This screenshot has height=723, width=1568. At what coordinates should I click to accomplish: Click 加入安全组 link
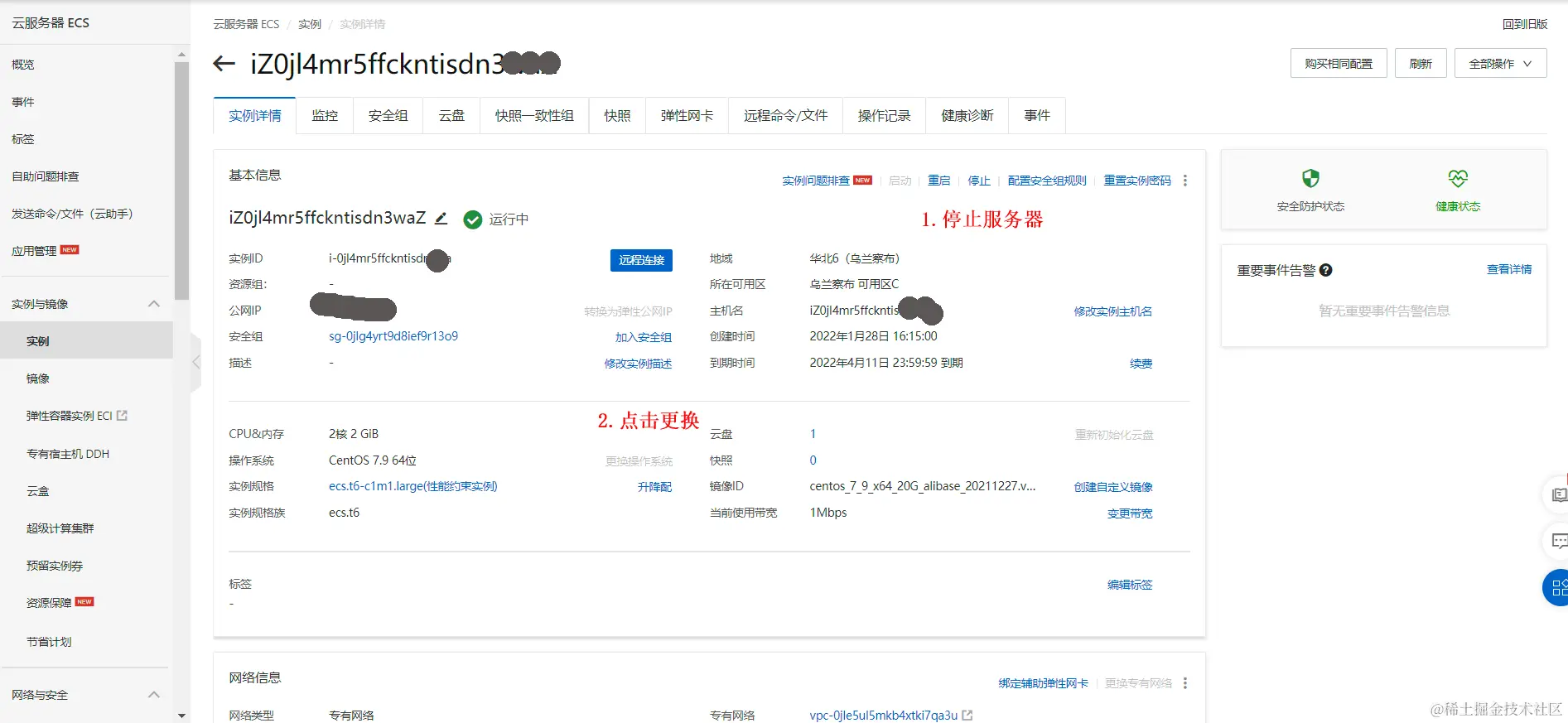point(643,337)
